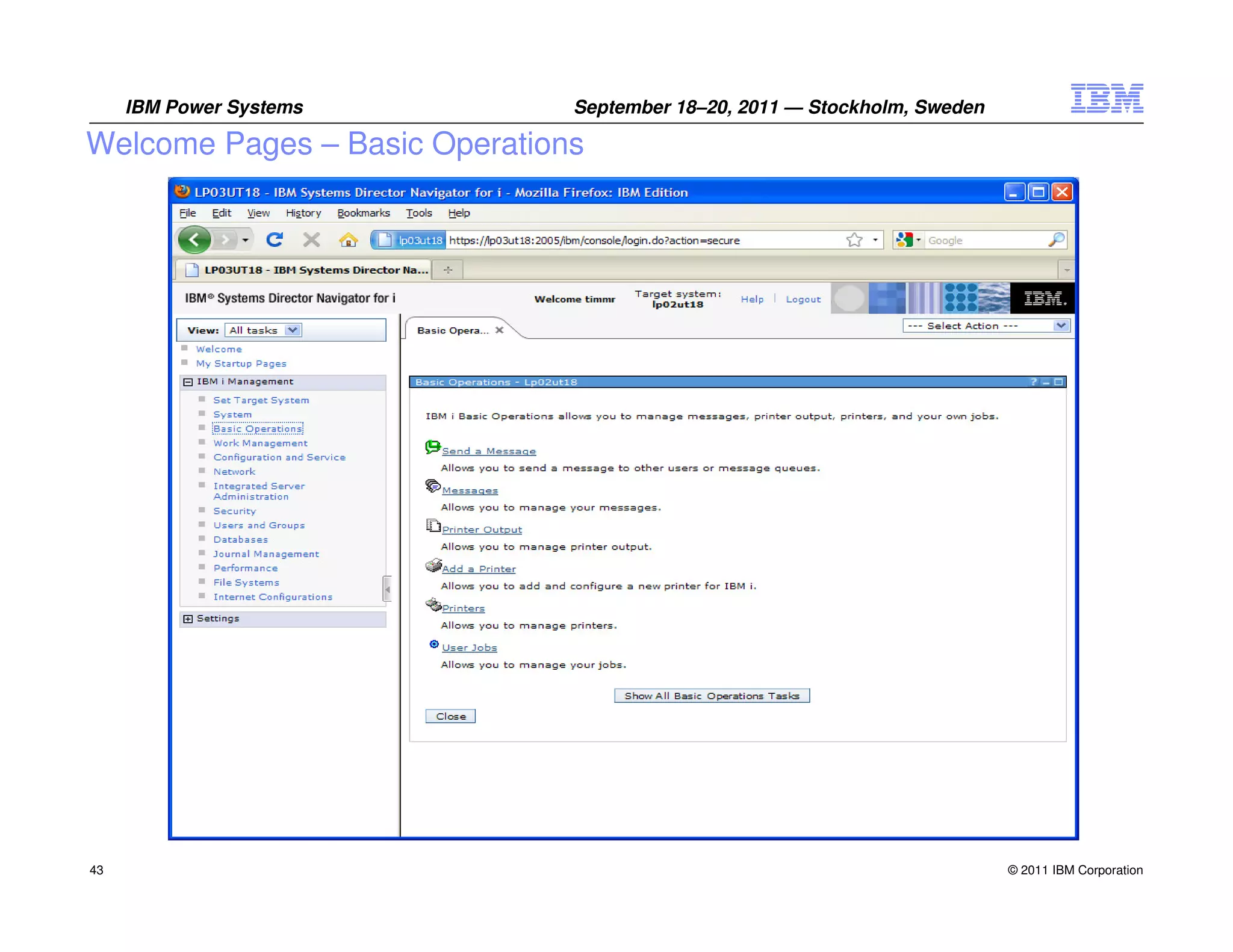Open the View menu
This screenshot has height=952, width=1233.
(x=258, y=213)
